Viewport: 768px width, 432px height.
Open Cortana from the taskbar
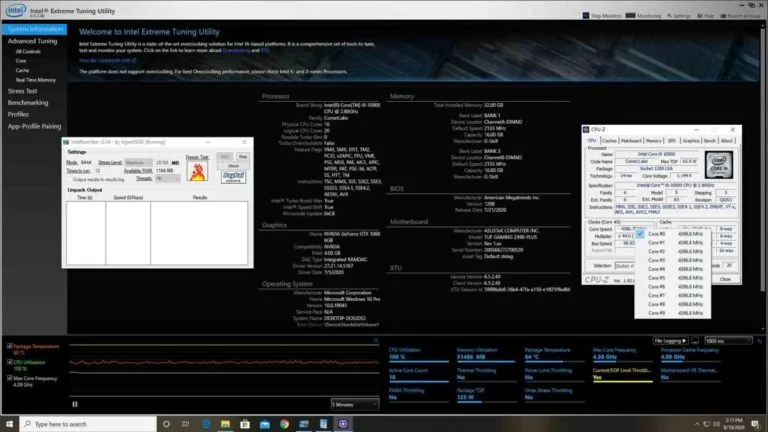pos(166,424)
